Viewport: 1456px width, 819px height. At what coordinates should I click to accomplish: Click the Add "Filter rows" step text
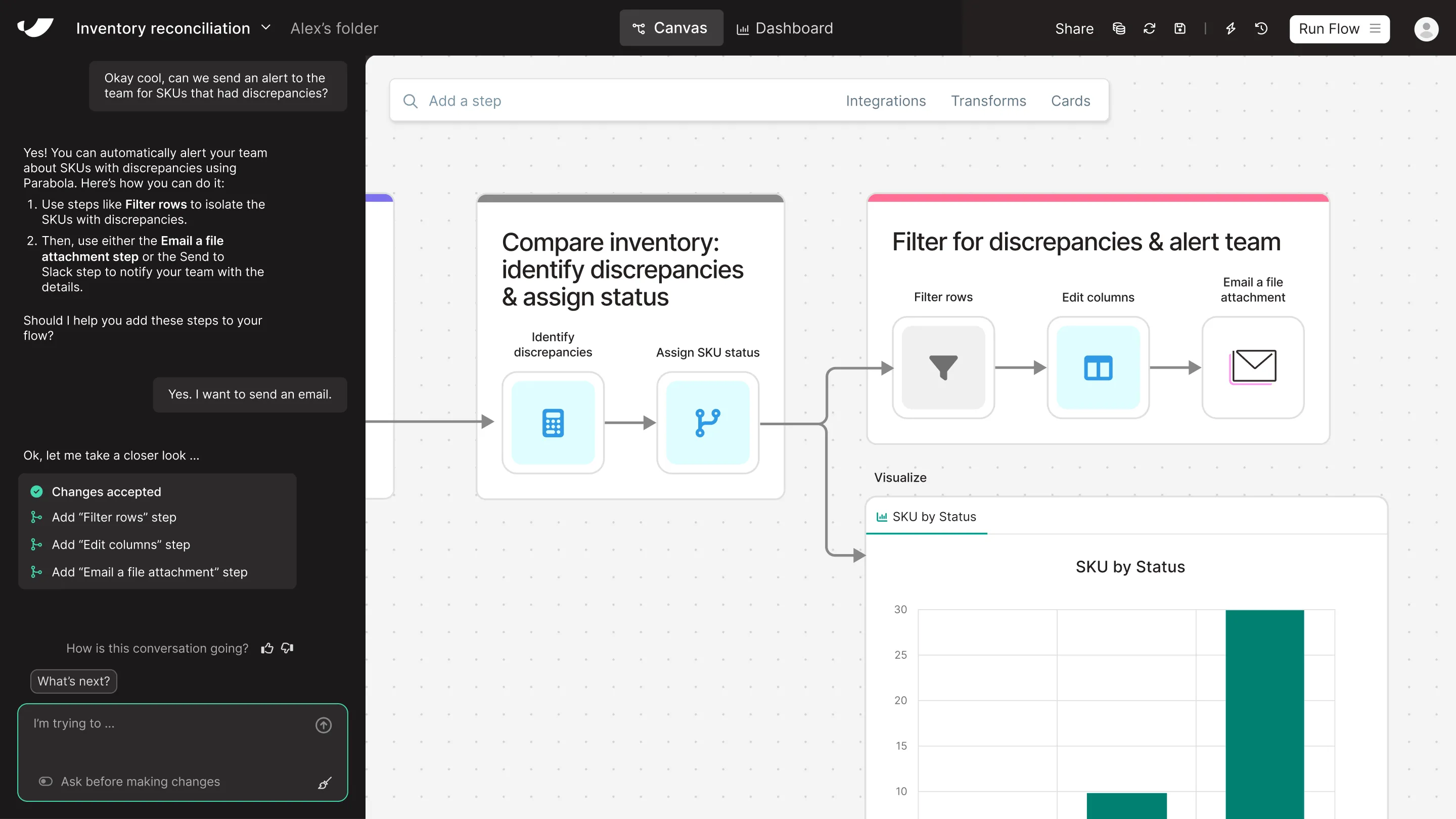[114, 517]
